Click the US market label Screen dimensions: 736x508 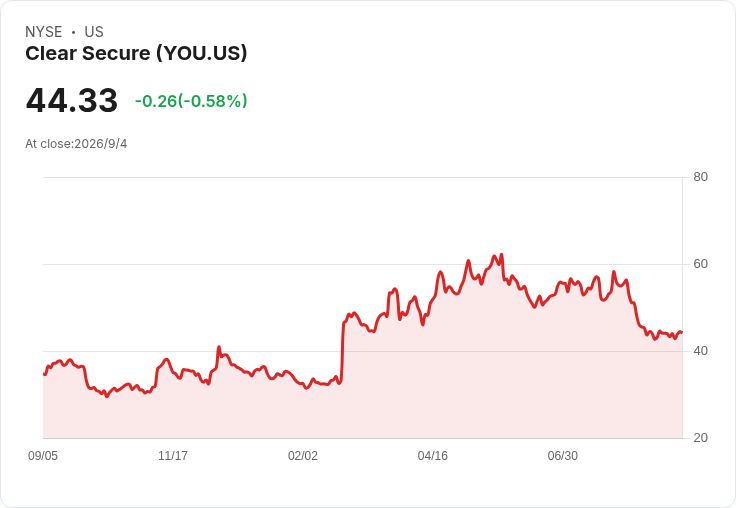pyautogui.click(x=94, y=32)
